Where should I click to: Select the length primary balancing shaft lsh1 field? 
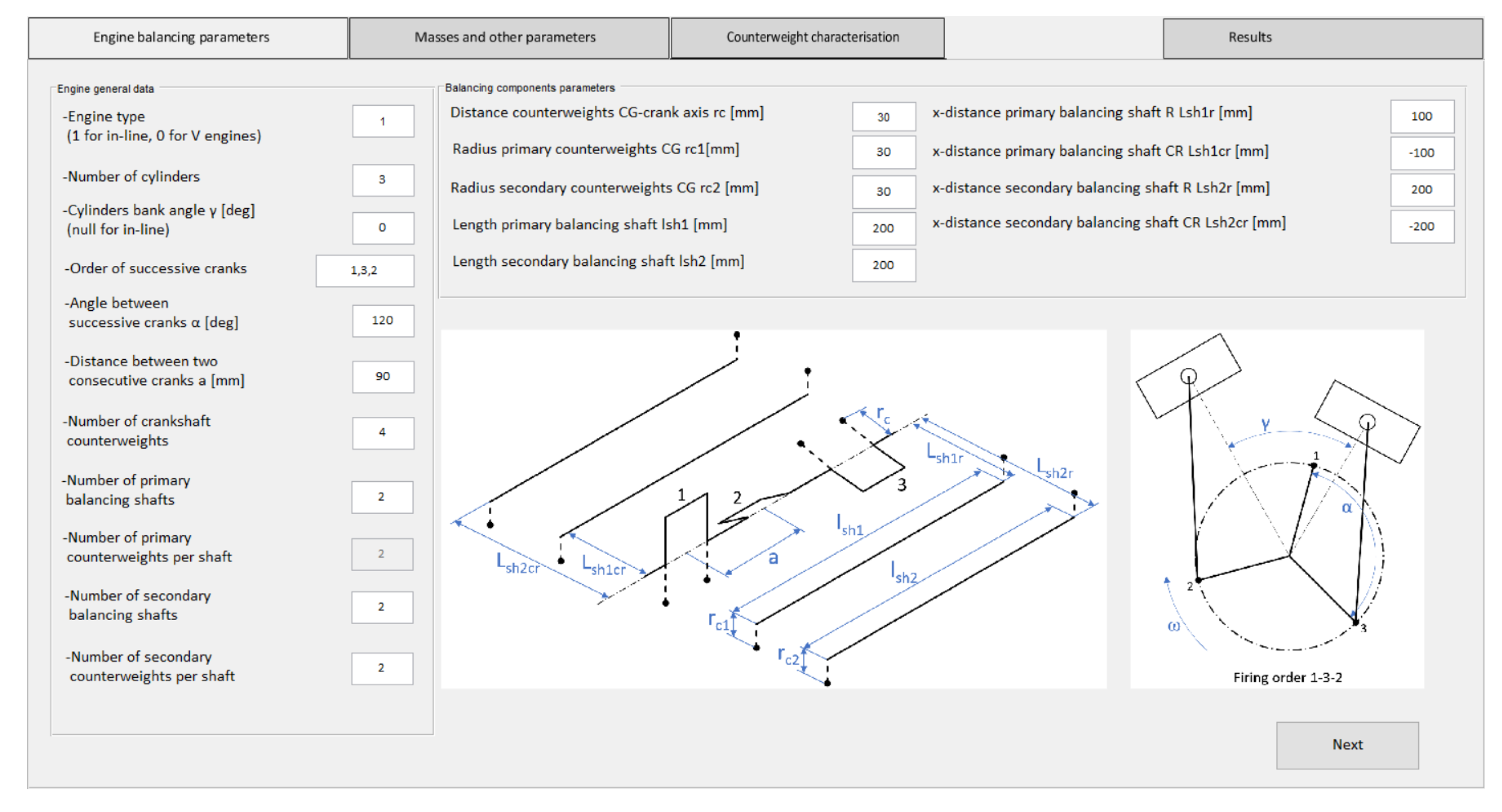tap(884, 229)
